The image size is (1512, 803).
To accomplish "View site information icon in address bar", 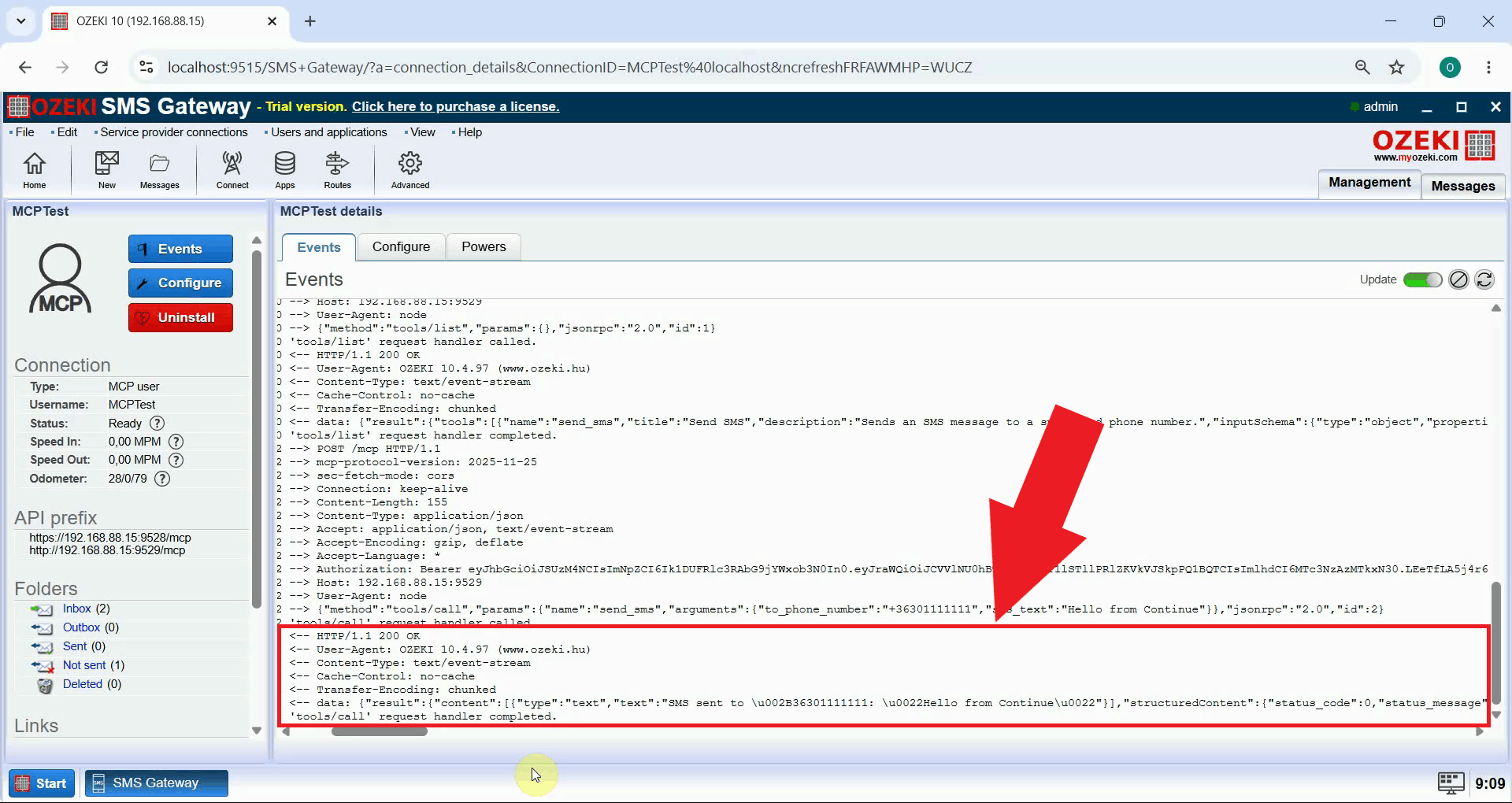I will [146, 67].
